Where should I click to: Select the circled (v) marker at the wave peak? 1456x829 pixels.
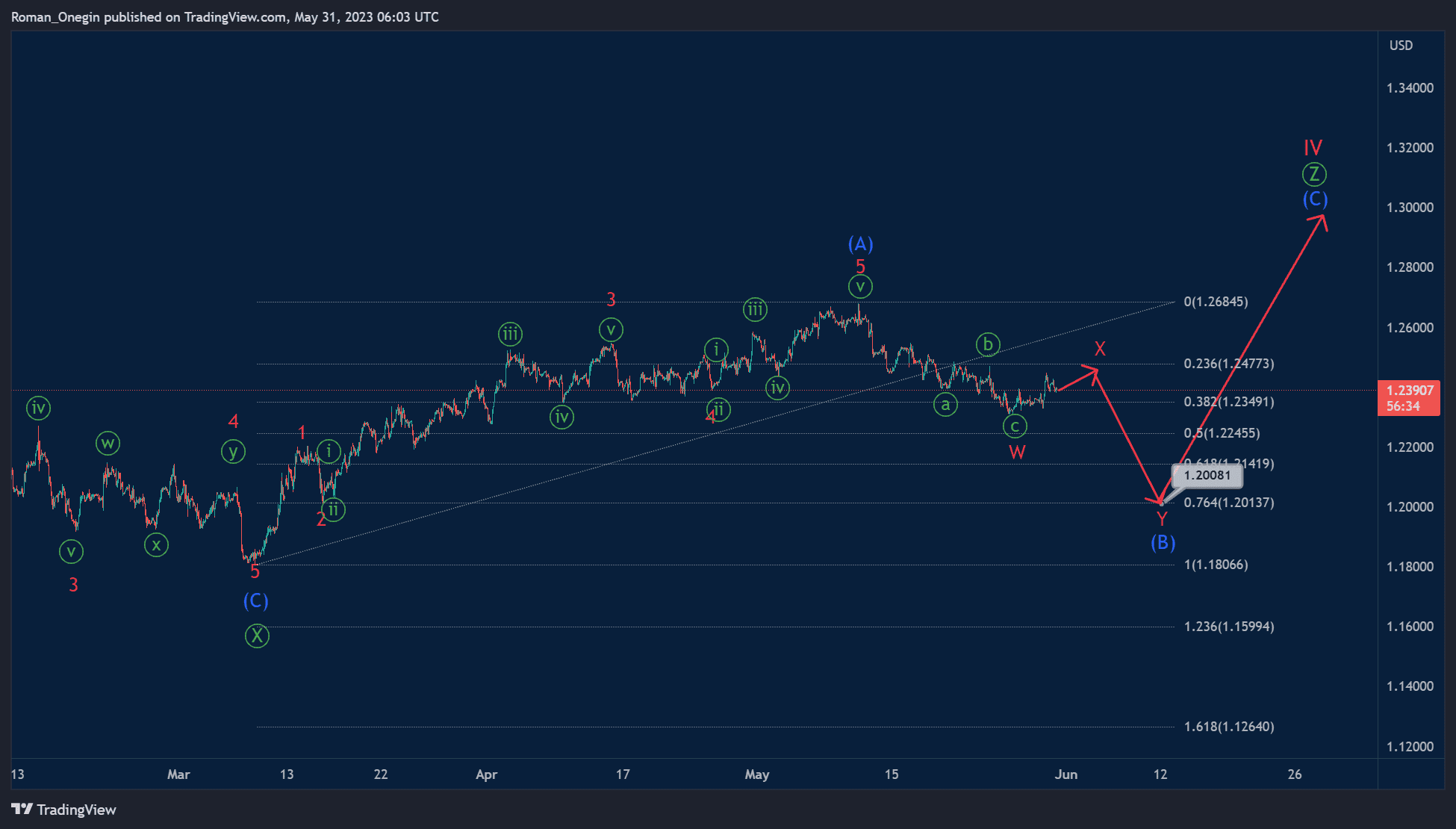(x=860, y=286)
